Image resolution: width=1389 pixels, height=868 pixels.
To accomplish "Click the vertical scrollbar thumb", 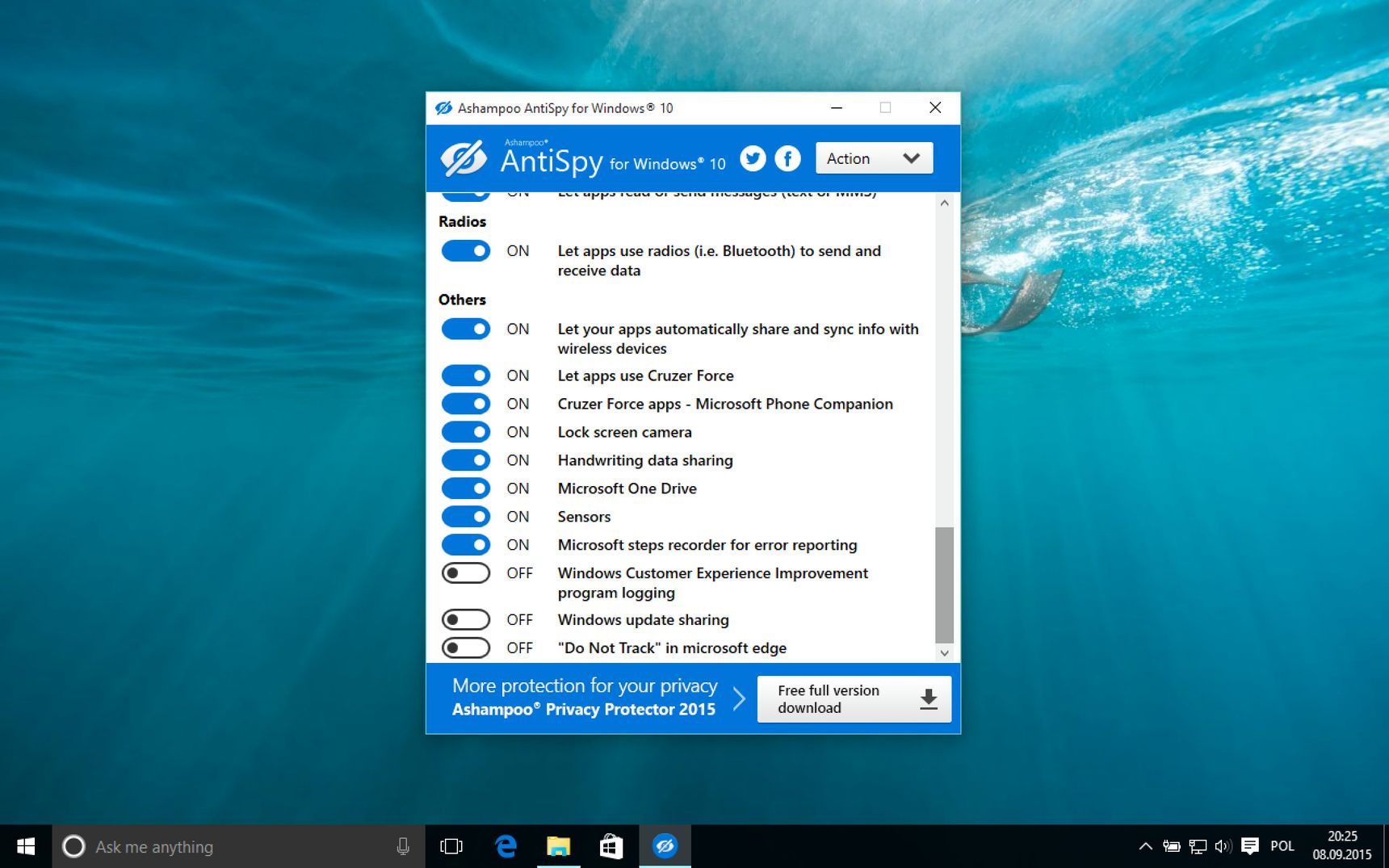I will tap(944, 585).
